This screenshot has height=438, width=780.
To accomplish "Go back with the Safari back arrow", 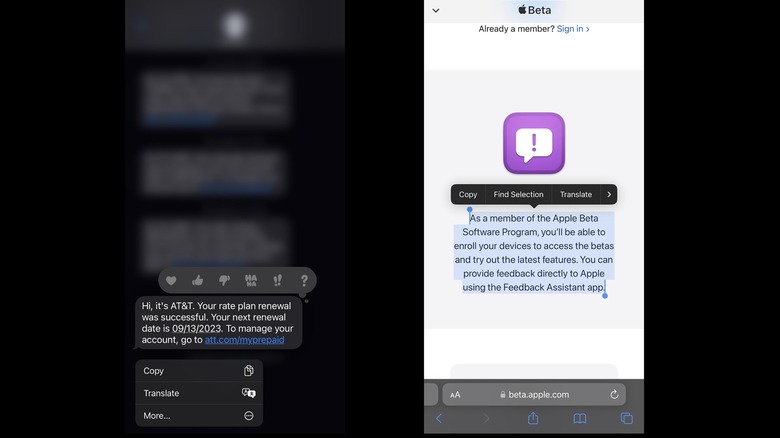I will 439,419.
